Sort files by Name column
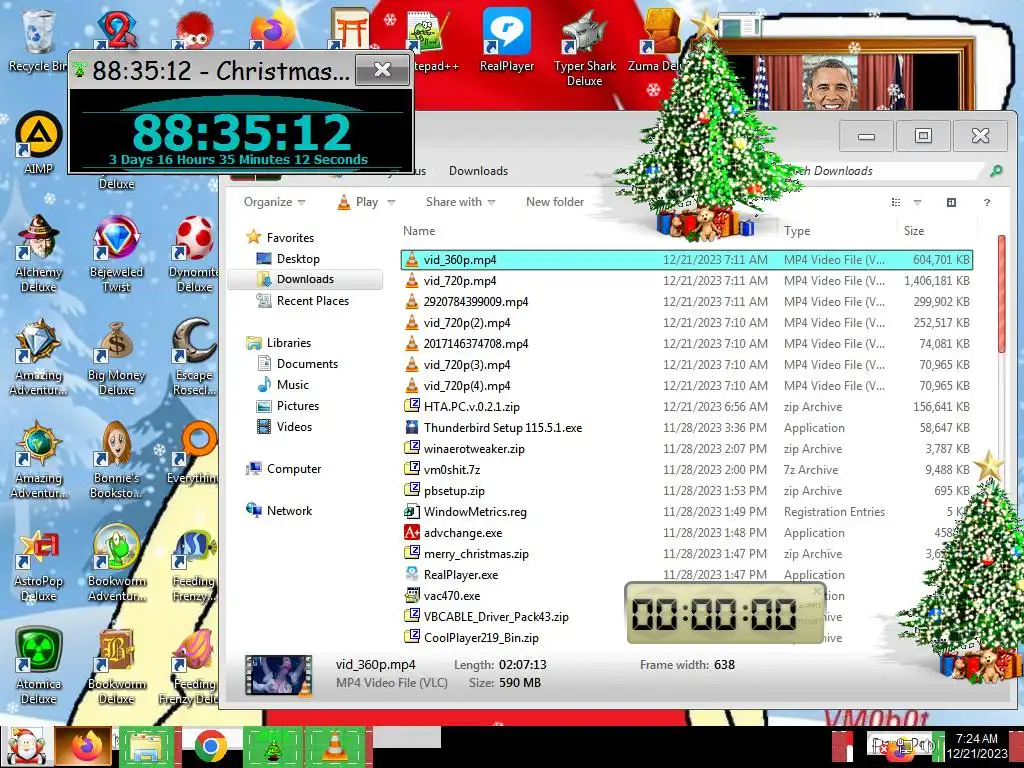Screen dimensions: 1024x768 pos(419,231)
